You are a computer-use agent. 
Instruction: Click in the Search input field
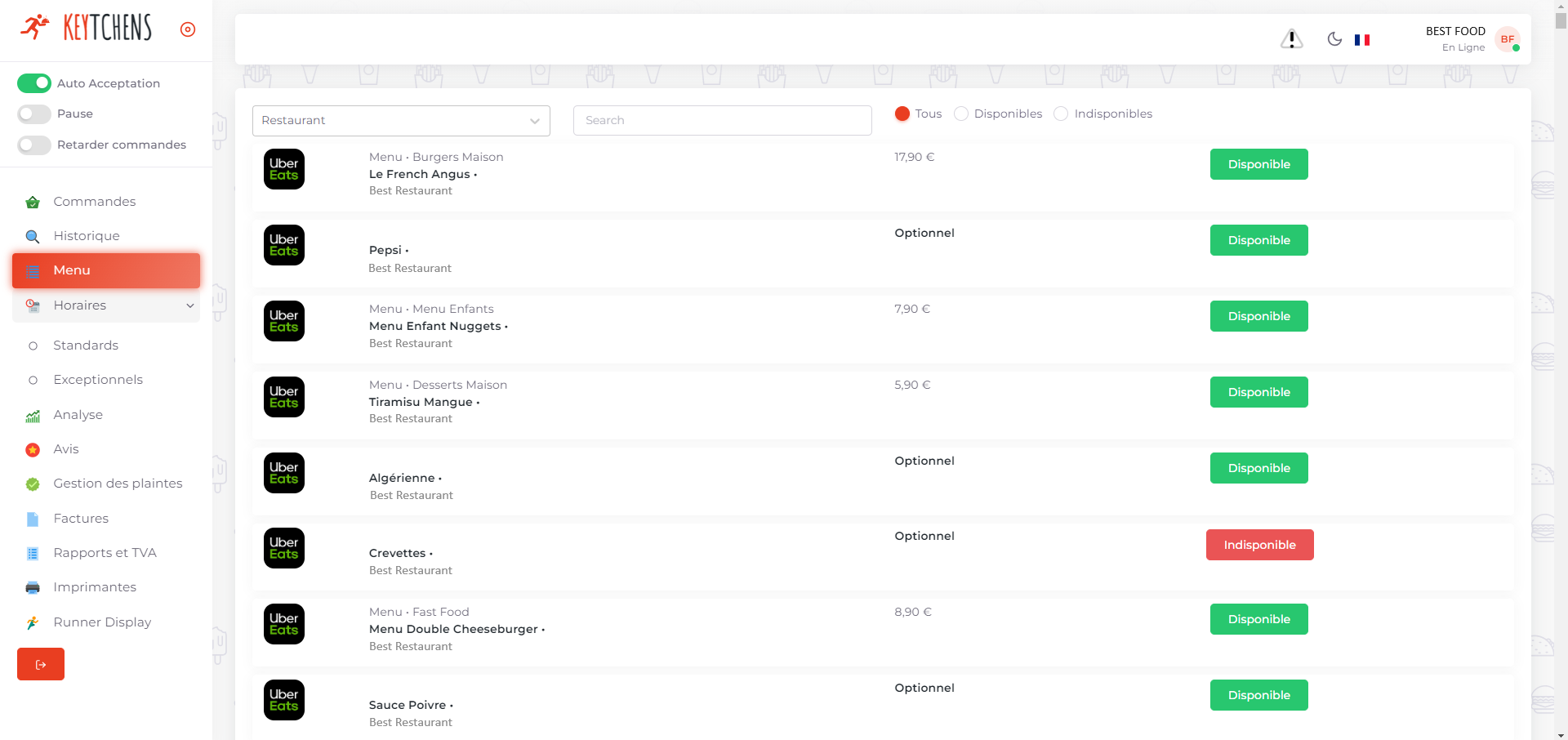722,121
